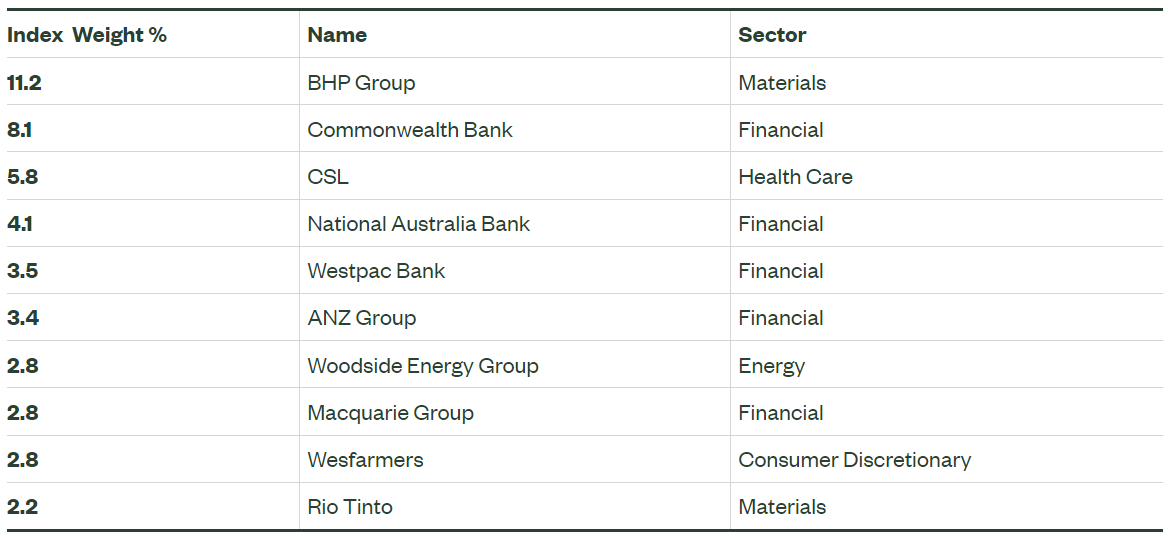The height and width of the screenshot is (537, 1171).
Task: Click the Woodside Energy Group cell
Action: [423, 366]
